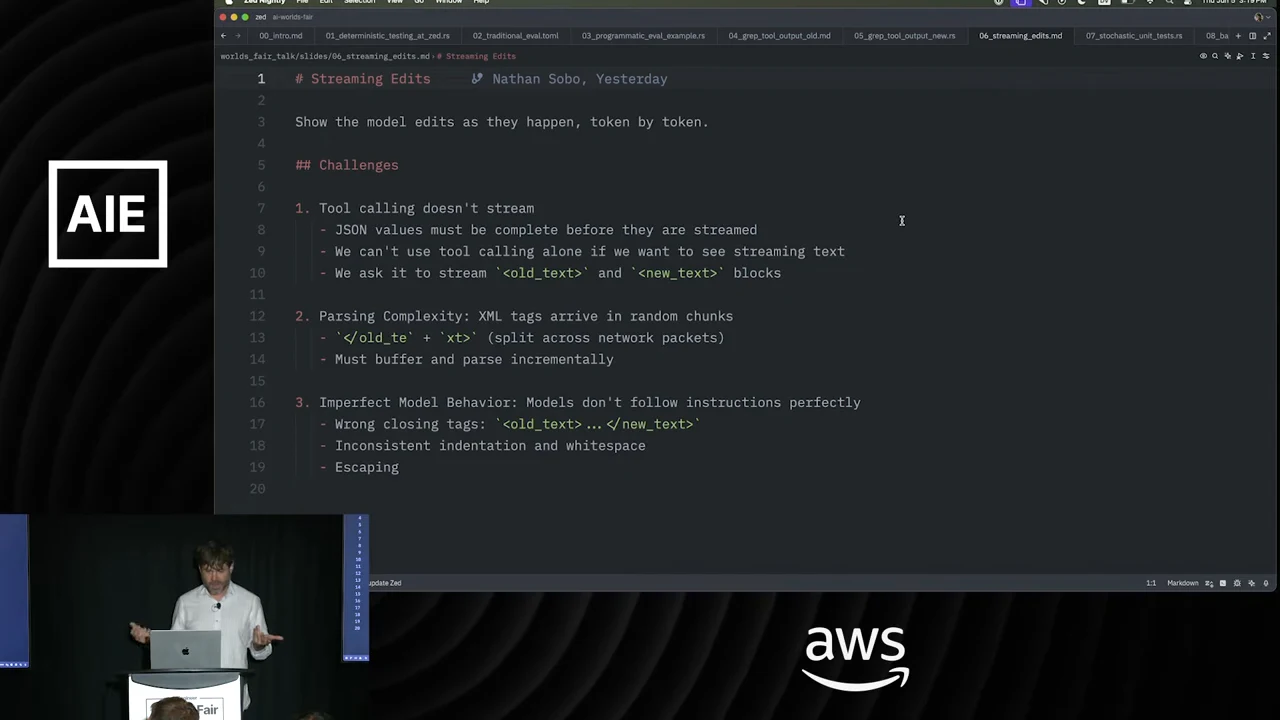Screen dimensions: 1280x720
Task: Click the 1:1 cursor position indicator
Action: point(1151,583)
